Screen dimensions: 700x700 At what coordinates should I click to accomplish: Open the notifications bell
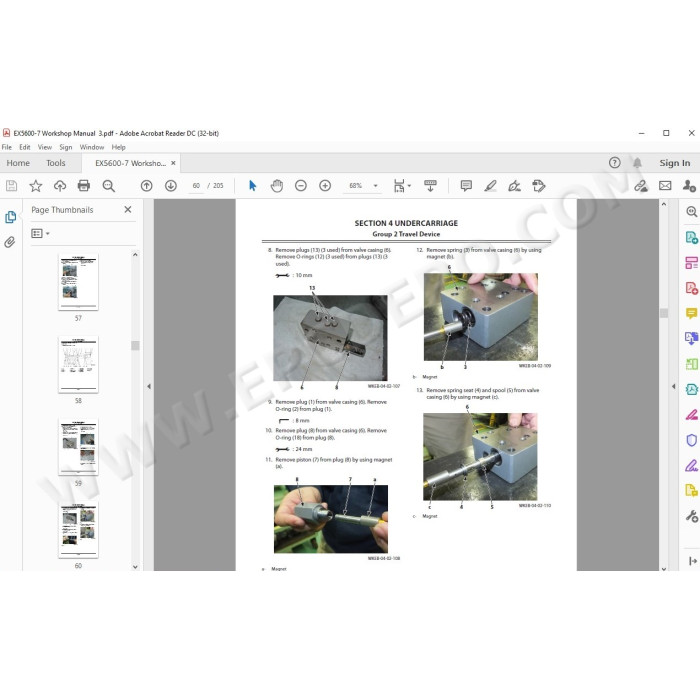tap(638, 163)
